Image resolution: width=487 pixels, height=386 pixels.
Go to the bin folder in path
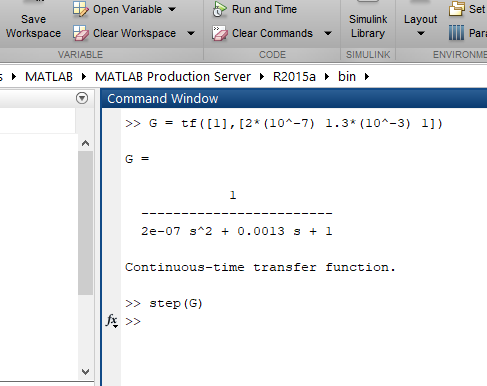click(x=347, y=77)
